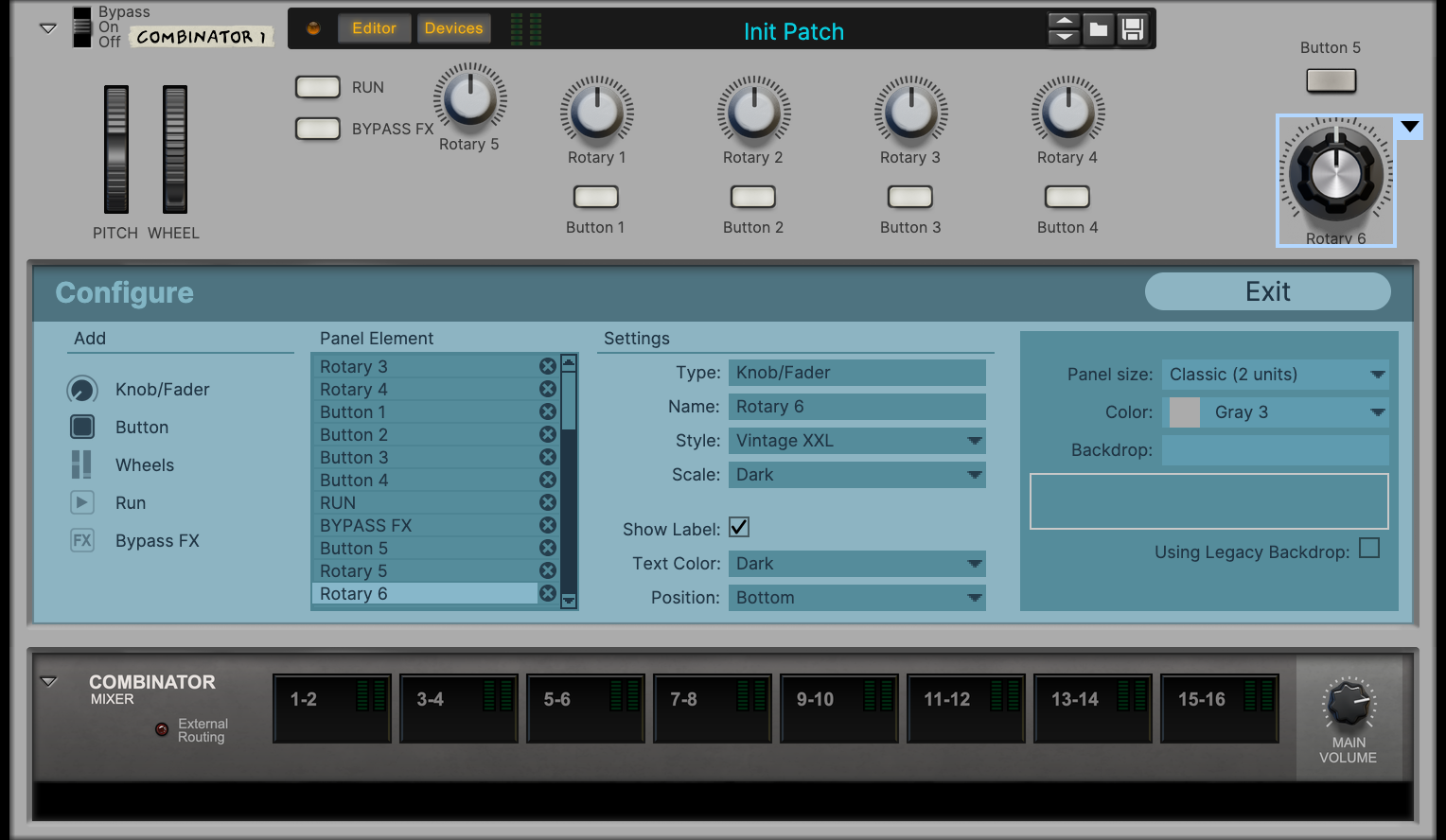Click the Init Patch name display
The height and width of the screenshot is (840, 1446).
(x=793, y=31)
